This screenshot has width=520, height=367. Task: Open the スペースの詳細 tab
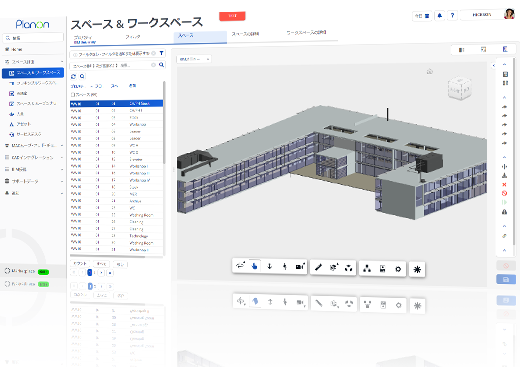point(245,34)
